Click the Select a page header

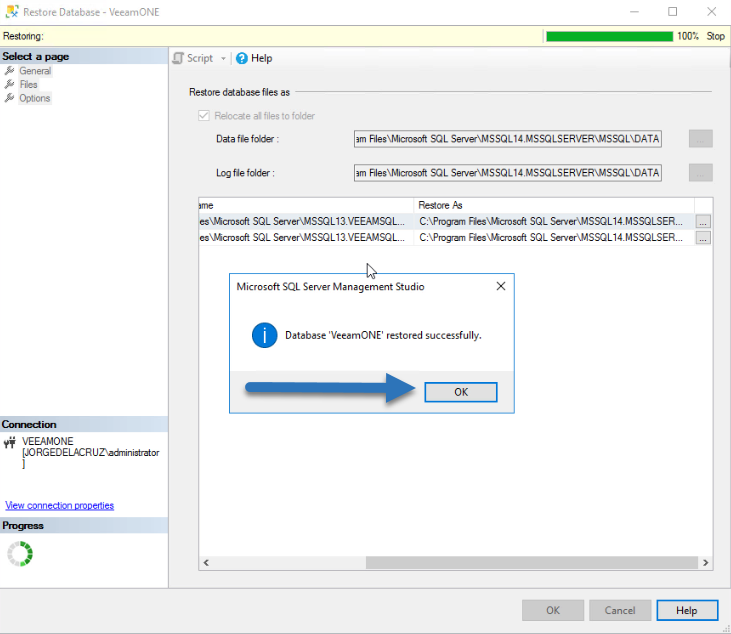pos(84,56)
